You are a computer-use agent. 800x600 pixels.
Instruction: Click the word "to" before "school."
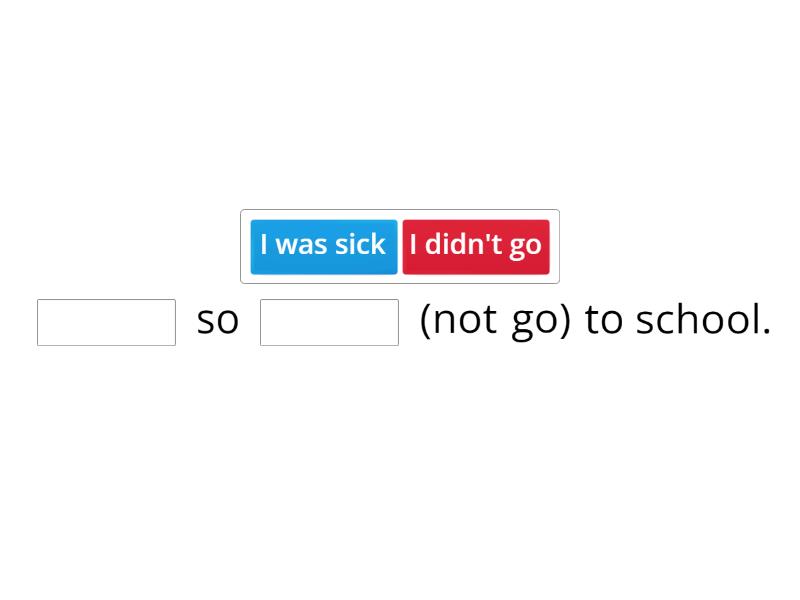pos(604,320)
